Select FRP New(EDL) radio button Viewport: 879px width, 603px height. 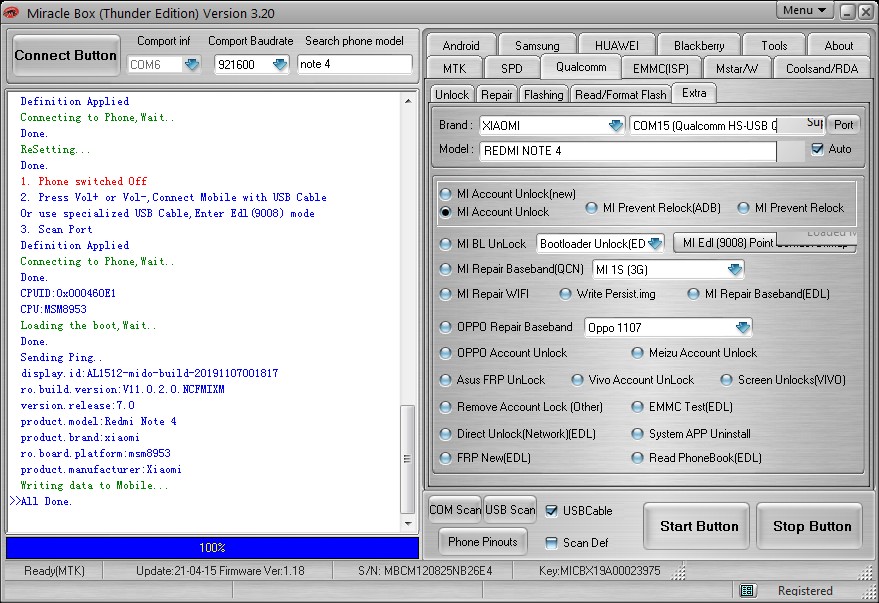tap(445, 458)
